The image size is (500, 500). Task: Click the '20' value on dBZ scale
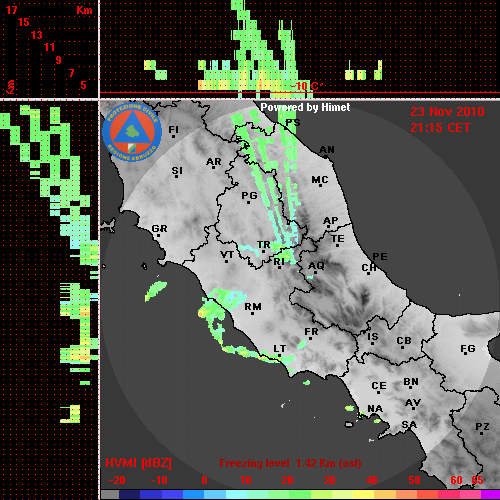[287, 480]
